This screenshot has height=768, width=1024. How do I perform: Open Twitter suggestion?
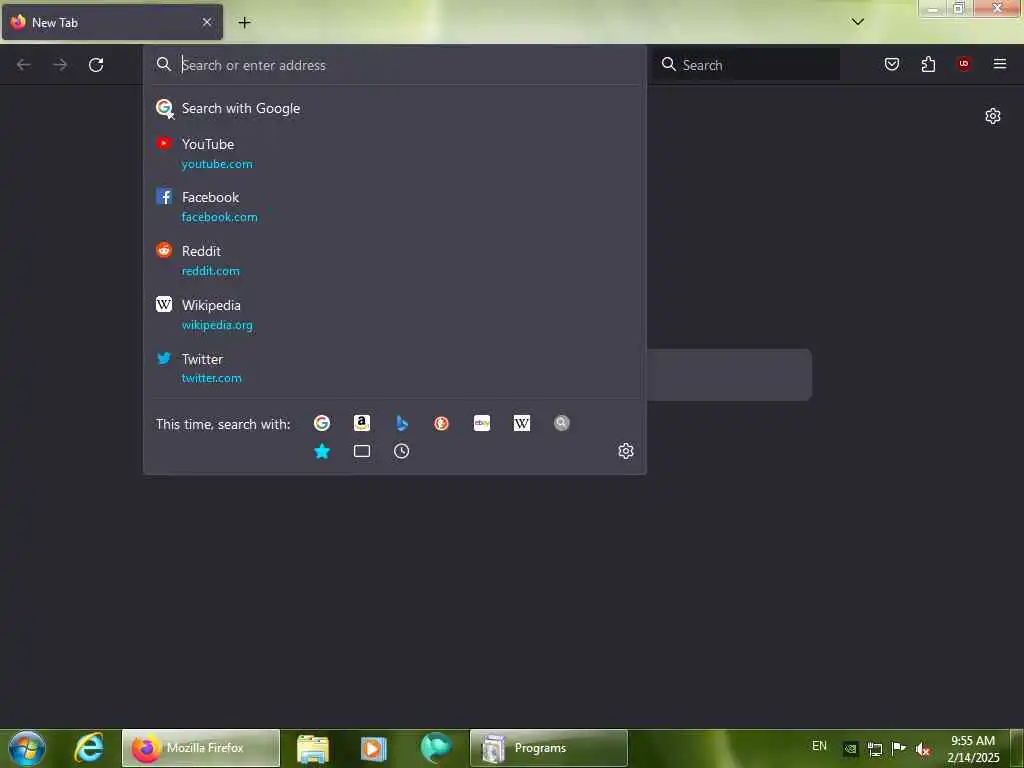point(394,368)
